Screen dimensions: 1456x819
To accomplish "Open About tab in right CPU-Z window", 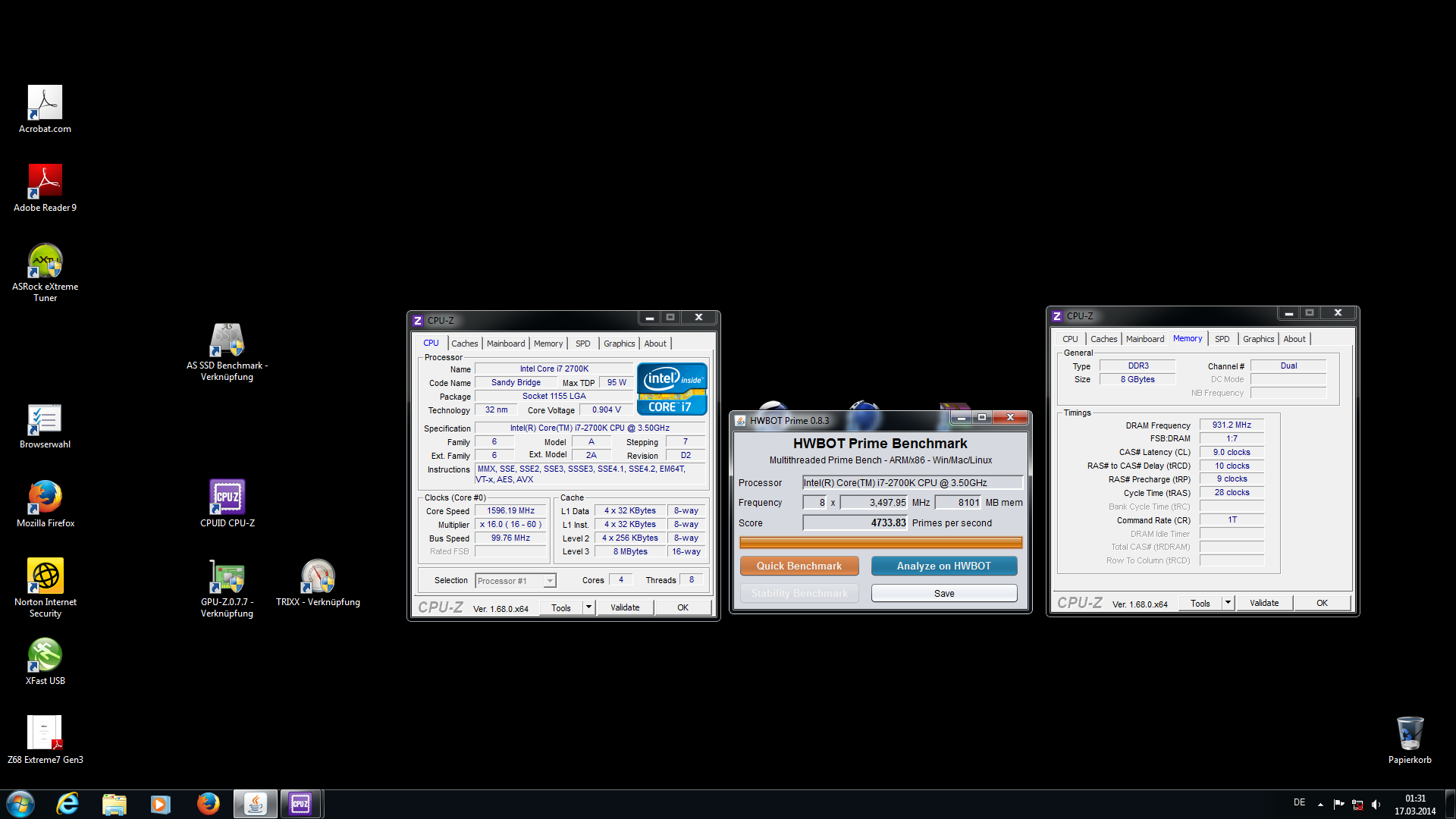I will tap(1294, 339).
